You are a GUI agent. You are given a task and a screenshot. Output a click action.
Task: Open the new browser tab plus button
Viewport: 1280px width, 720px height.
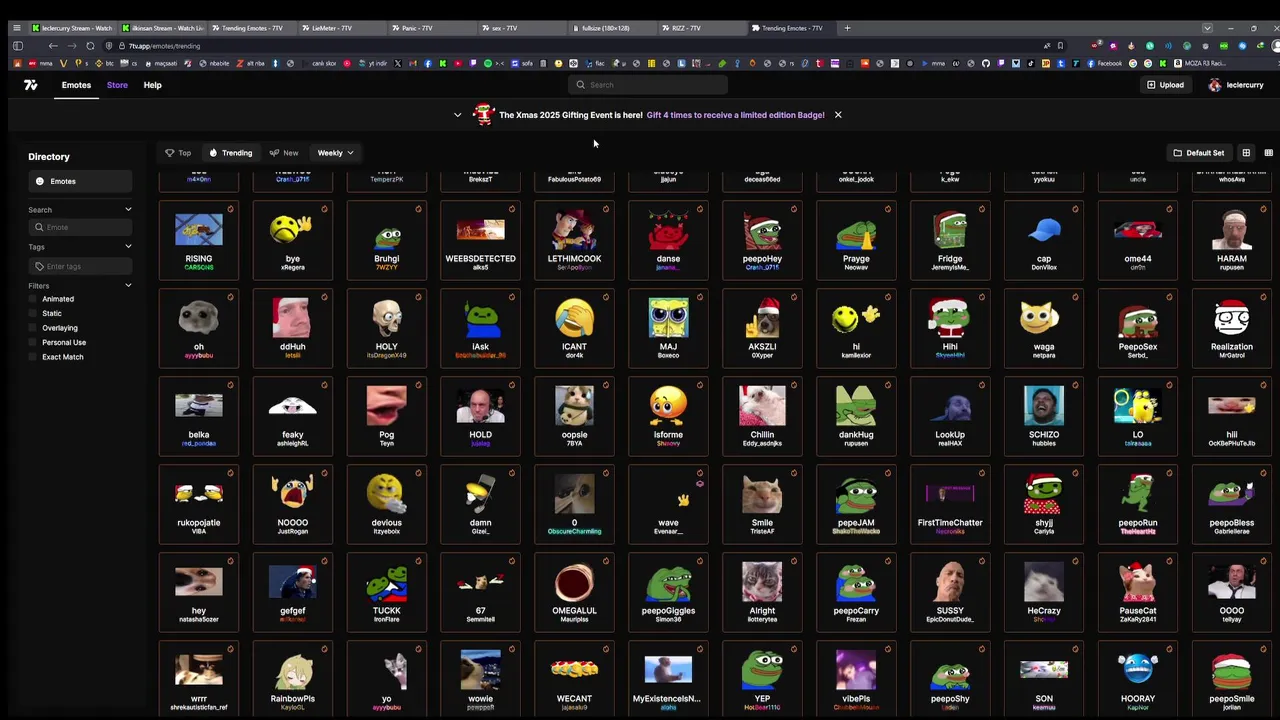pyautogui.click(x=847, y=28)
